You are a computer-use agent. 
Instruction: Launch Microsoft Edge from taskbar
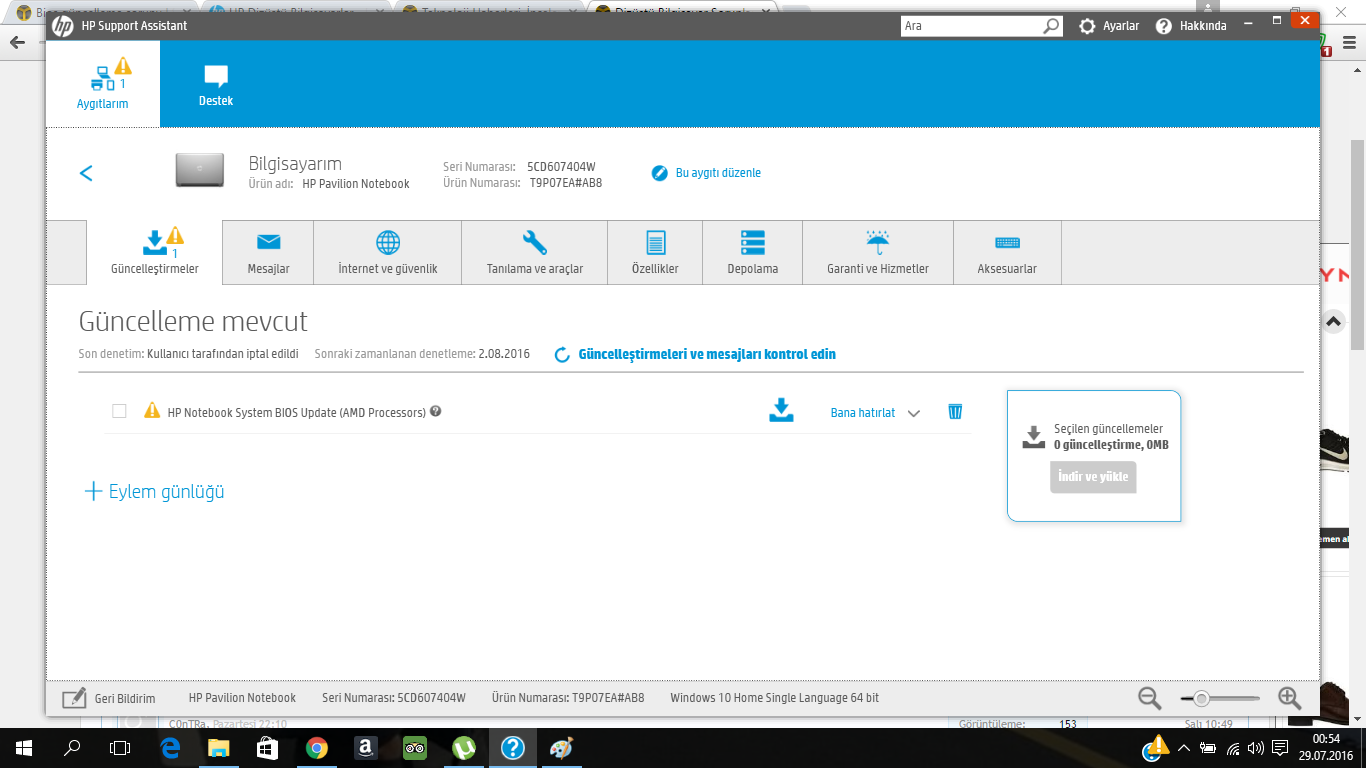(x=170, y=747)
